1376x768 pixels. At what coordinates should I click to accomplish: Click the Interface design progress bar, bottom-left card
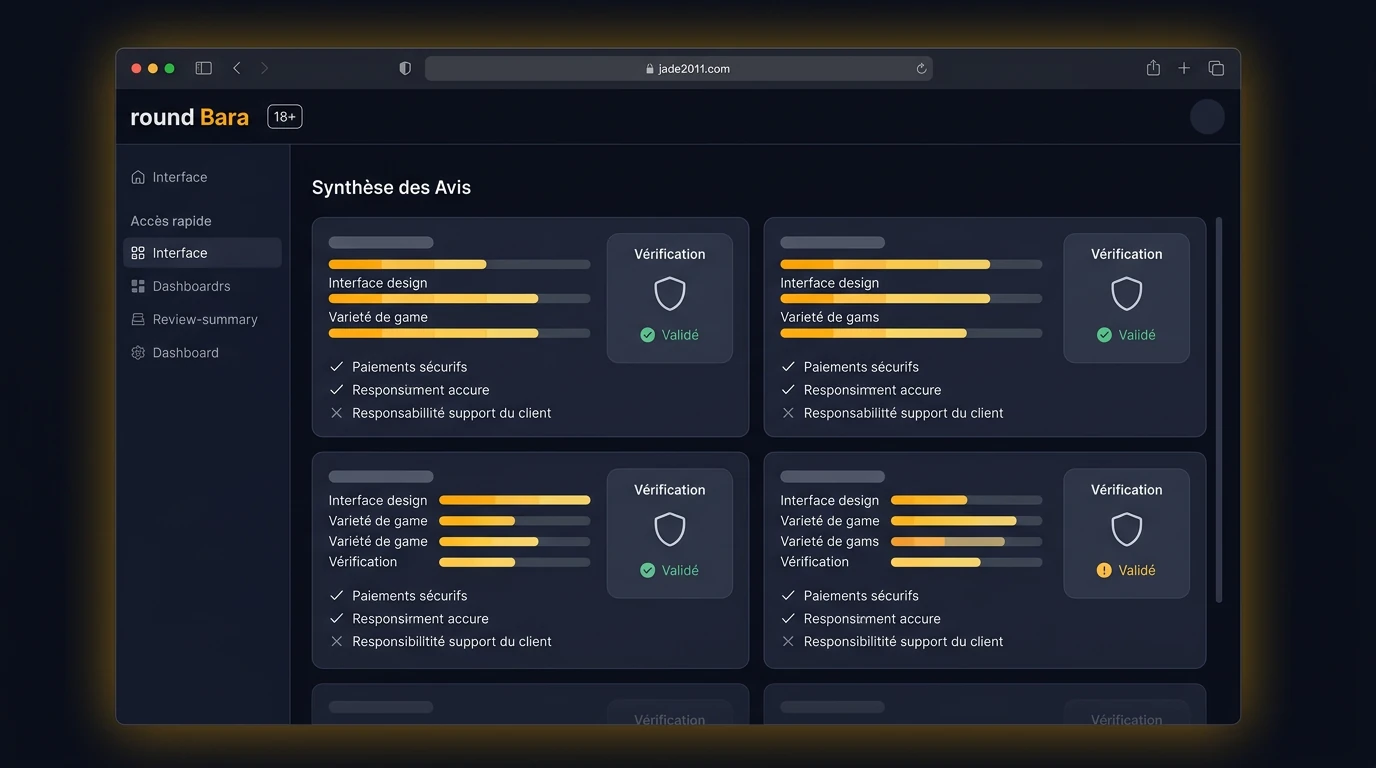coord(515,500)
